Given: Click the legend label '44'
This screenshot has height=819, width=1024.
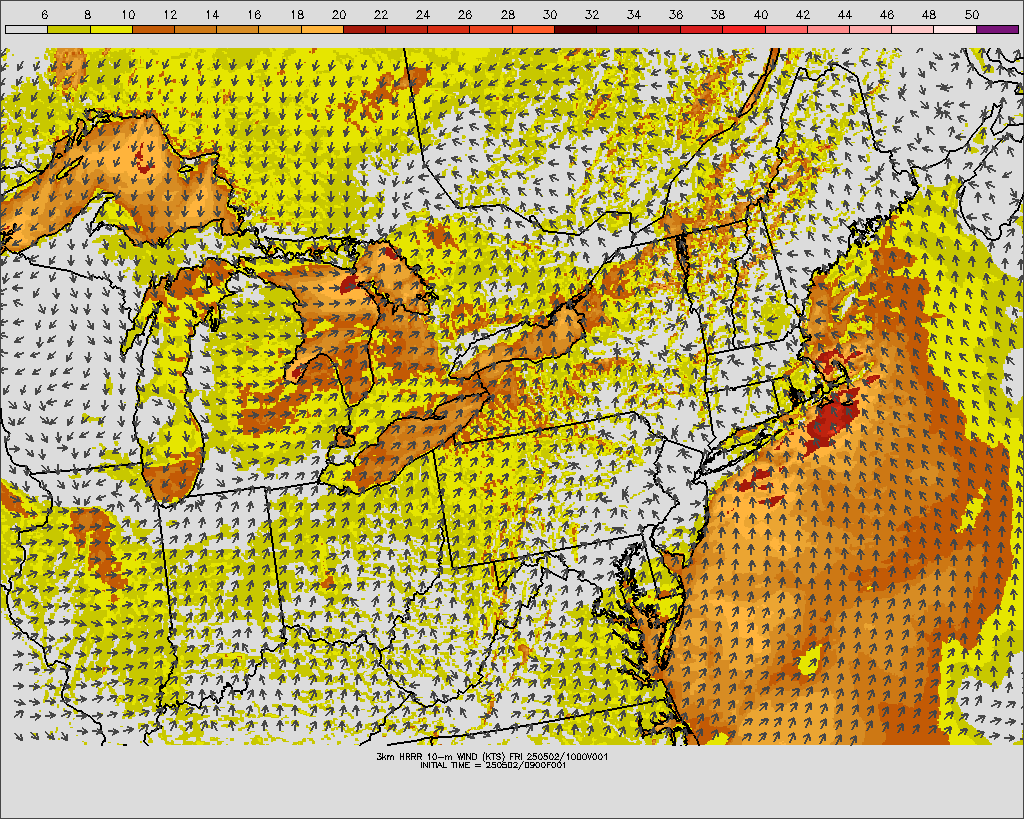Looking at the screenshot, I should [845, 14].
